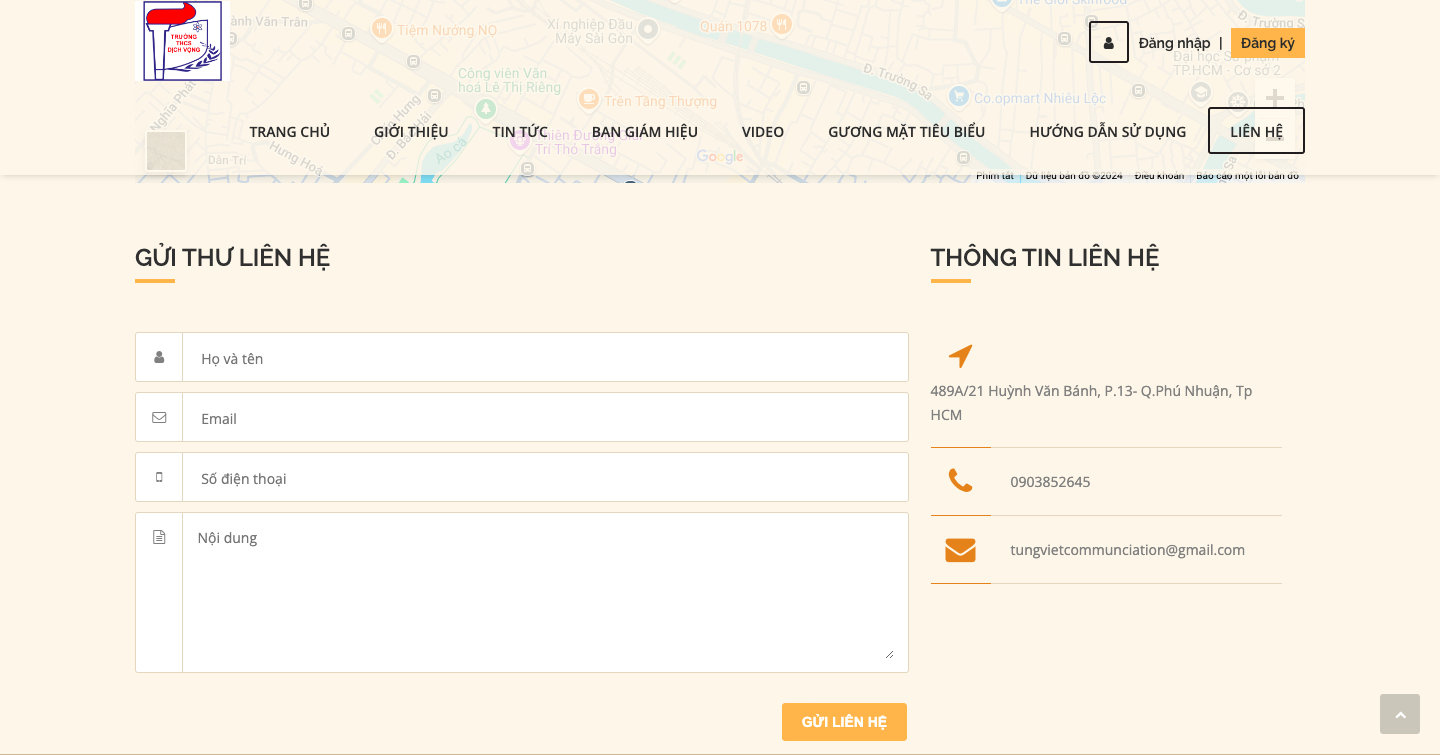Screen dimensions: 1440x755
Task: Navigate to Ban Giám Hiệu
Action: click(644, 132)
